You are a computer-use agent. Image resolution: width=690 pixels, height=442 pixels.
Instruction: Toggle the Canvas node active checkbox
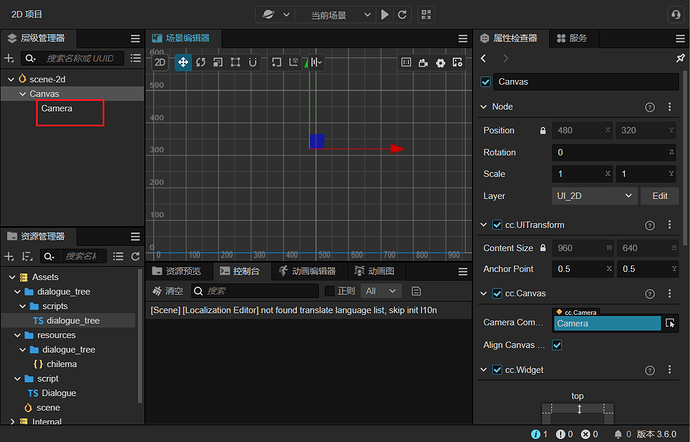point(486,82)
